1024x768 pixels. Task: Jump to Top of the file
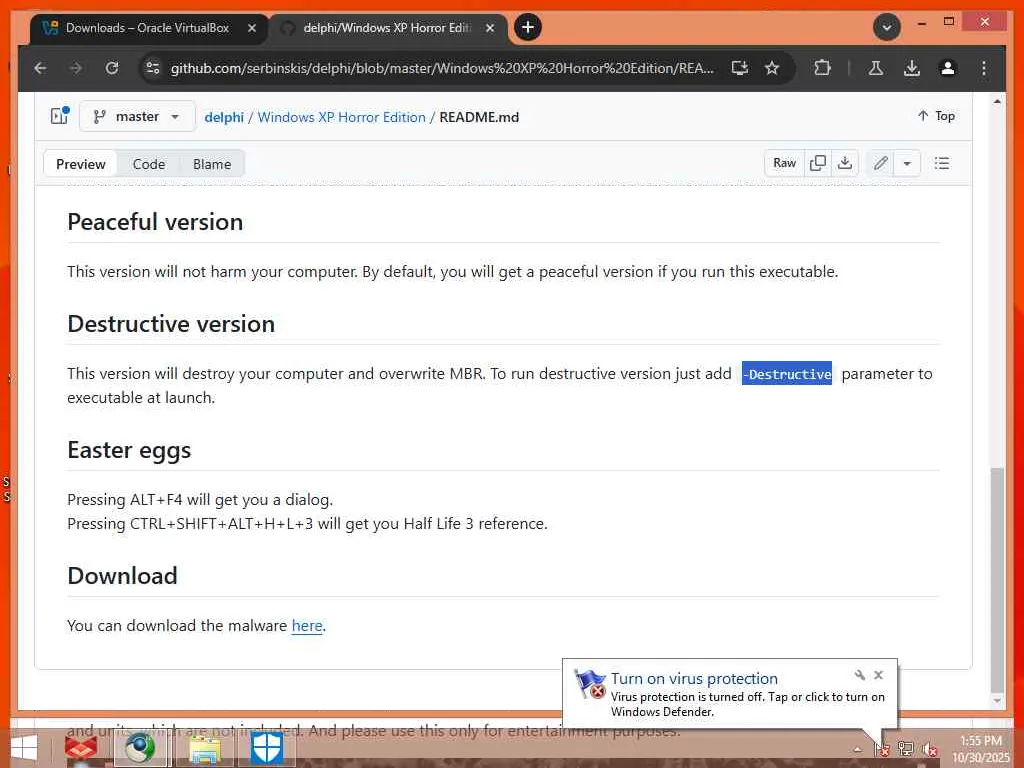[936, 116]
